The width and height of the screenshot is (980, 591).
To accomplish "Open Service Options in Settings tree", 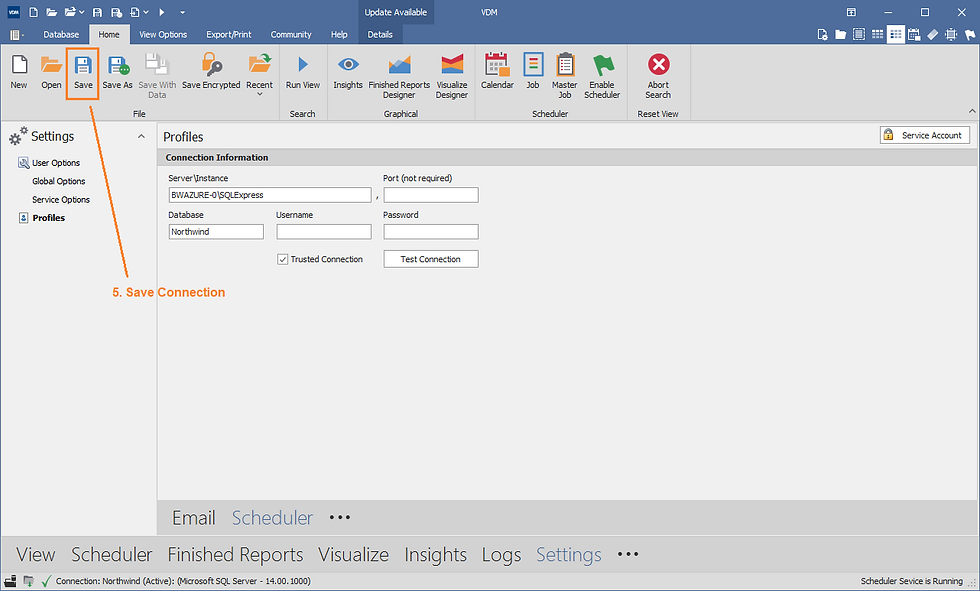I will (x=61, y=200).
